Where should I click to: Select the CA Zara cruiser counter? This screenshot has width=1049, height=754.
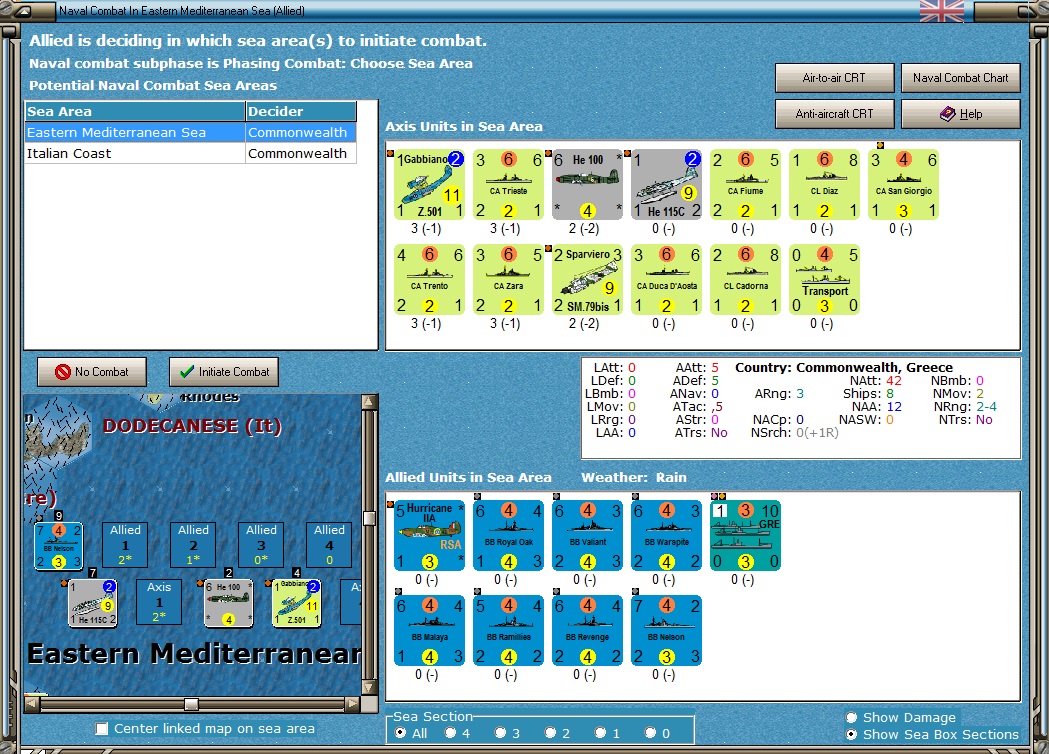(x=508, y=280)
